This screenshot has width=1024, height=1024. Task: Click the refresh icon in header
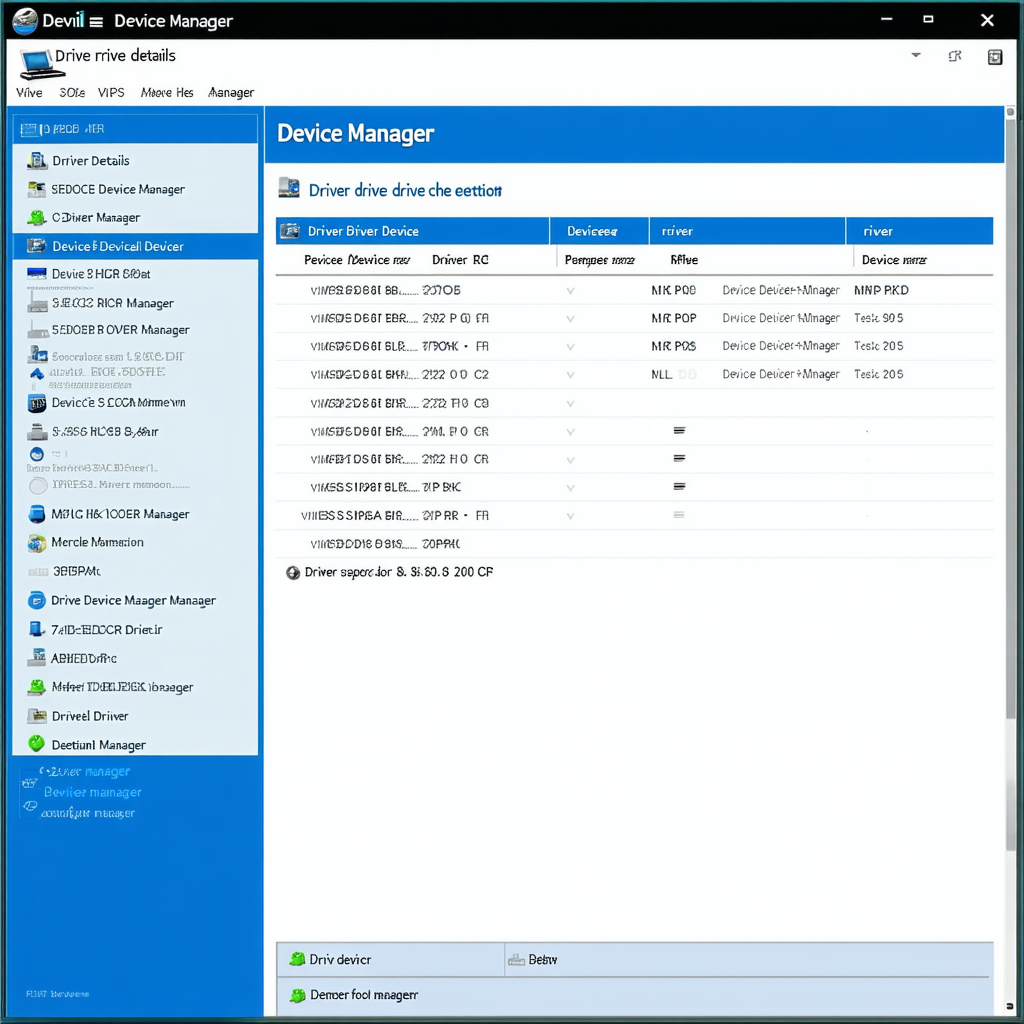(x=955, y=56)
